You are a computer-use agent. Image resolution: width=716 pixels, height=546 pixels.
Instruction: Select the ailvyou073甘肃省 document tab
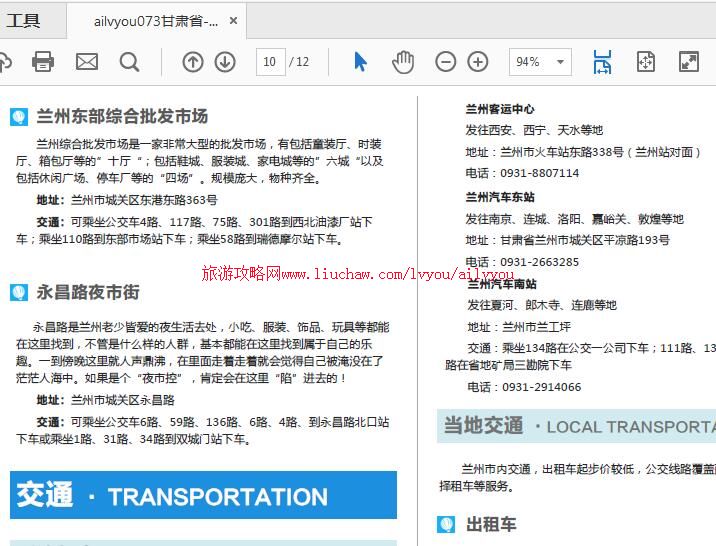click(155, 21)
